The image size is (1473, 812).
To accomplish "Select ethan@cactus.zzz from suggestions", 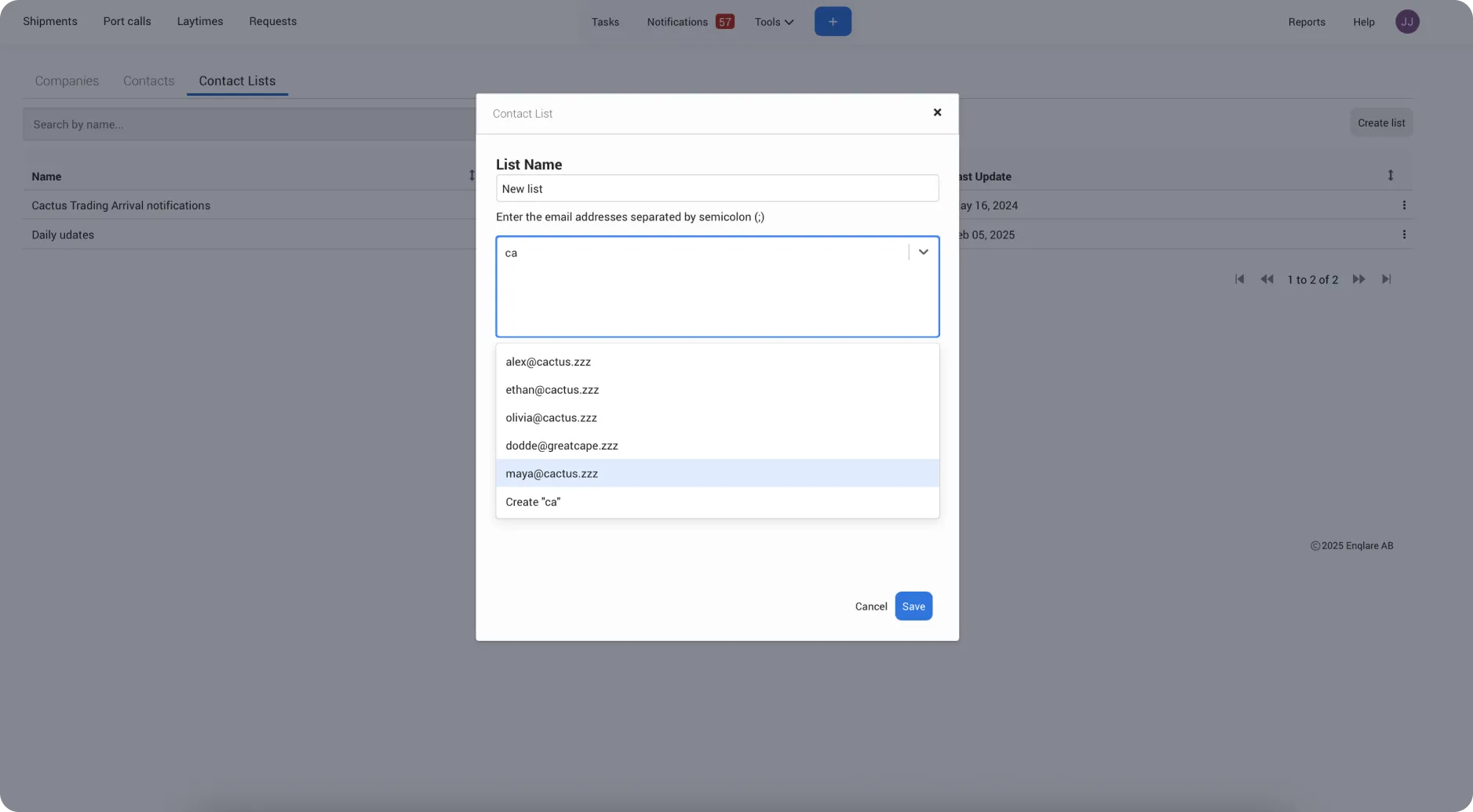I will 717,390.
